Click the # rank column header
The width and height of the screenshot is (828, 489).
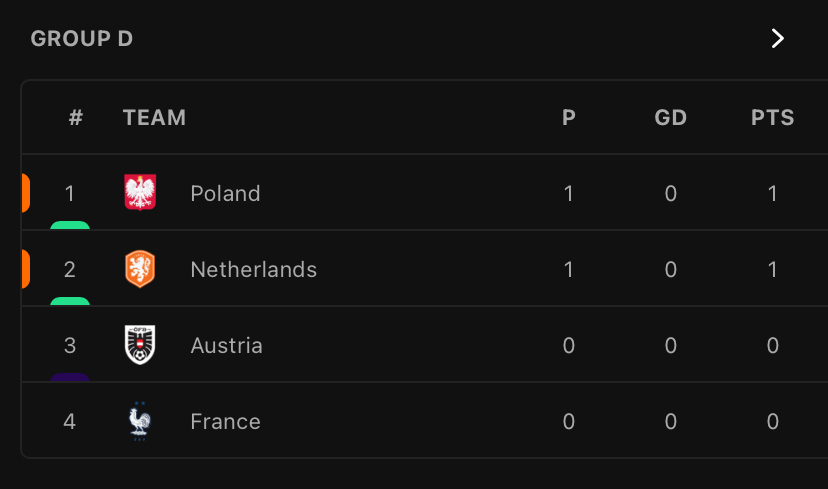coord(76,117)
